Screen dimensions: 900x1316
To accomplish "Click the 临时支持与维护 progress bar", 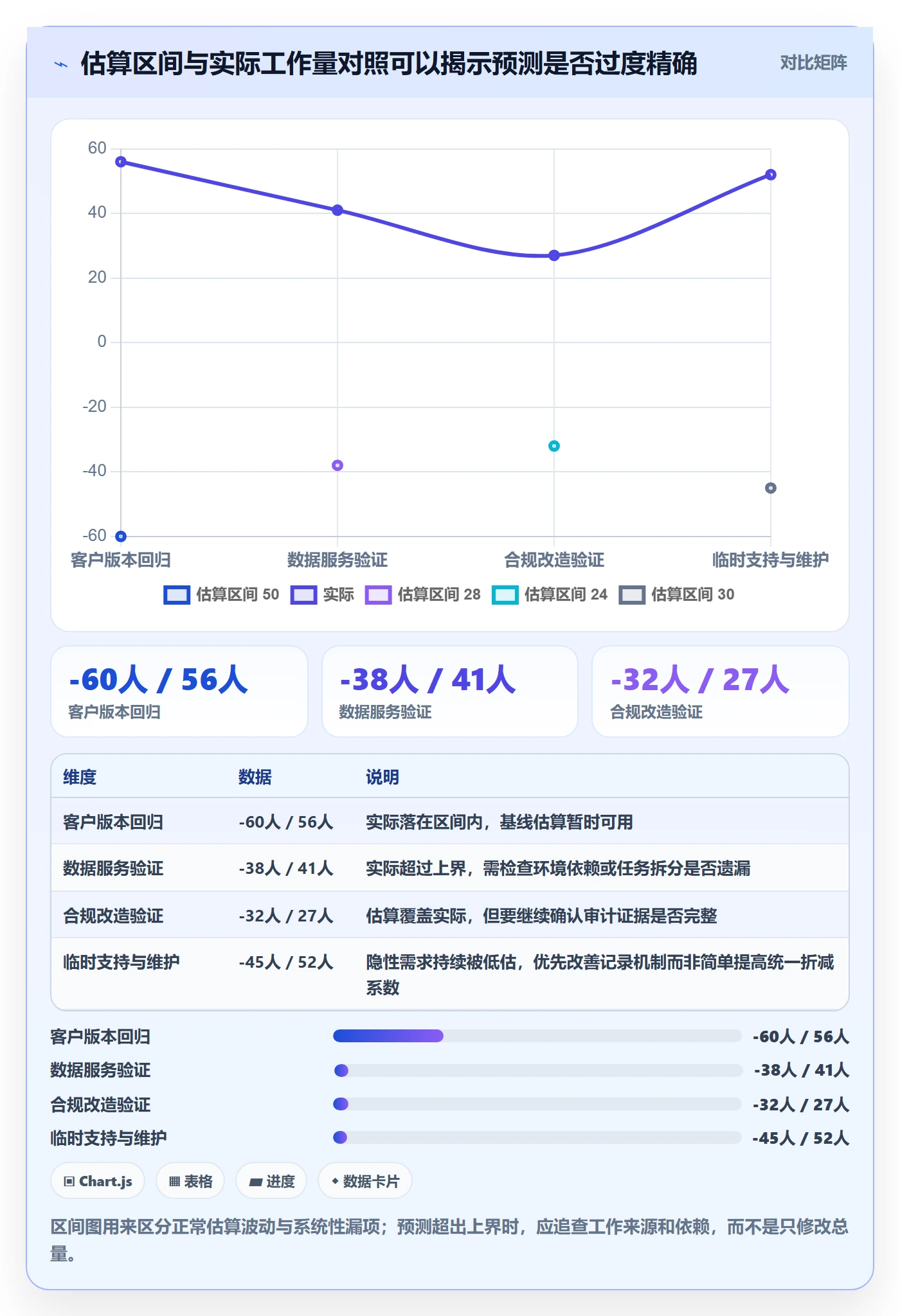I will point(537,1137).
